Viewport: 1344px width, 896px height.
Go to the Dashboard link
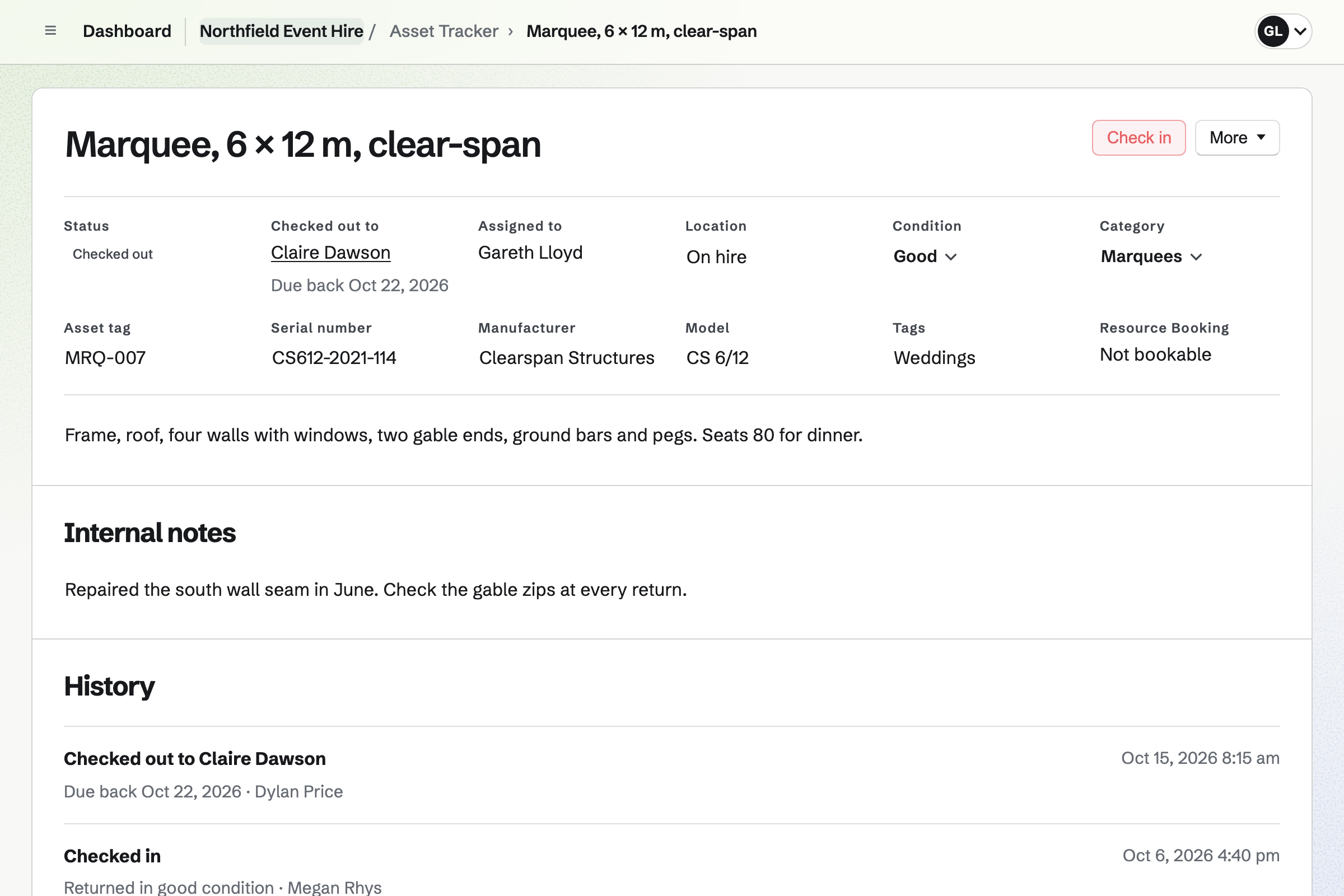pyautogui.click(x=127, y=31)
